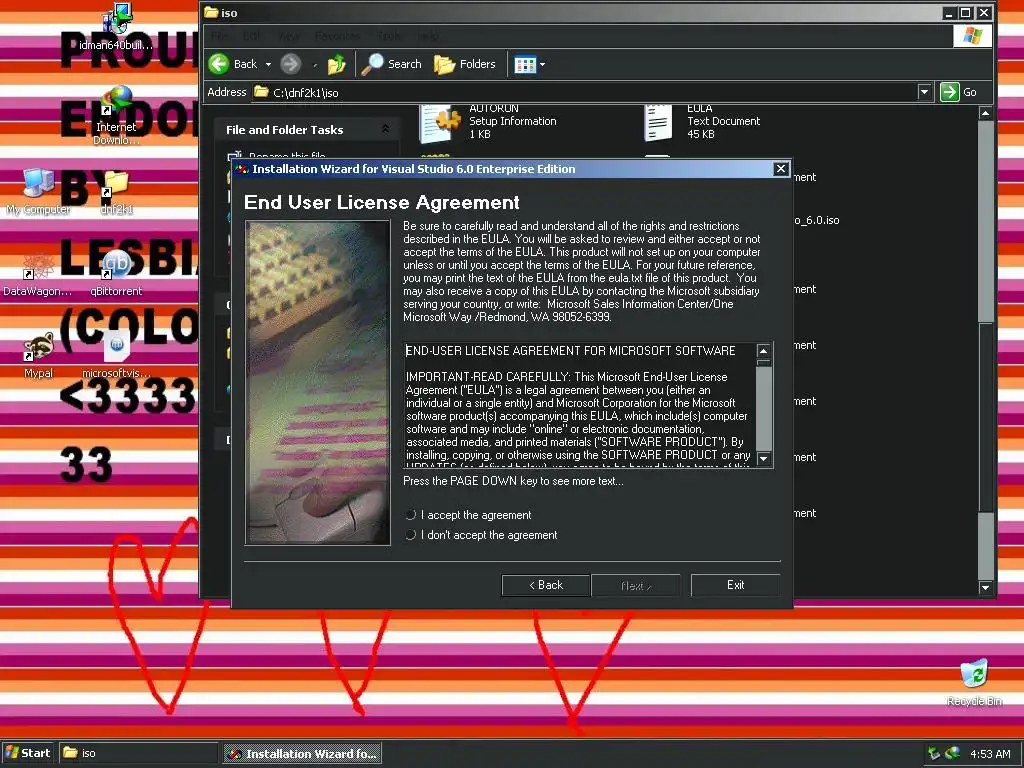This screenshot has width=1024, height=768.
Task: Select the EULA Text Document file
Action: (702, 123)
